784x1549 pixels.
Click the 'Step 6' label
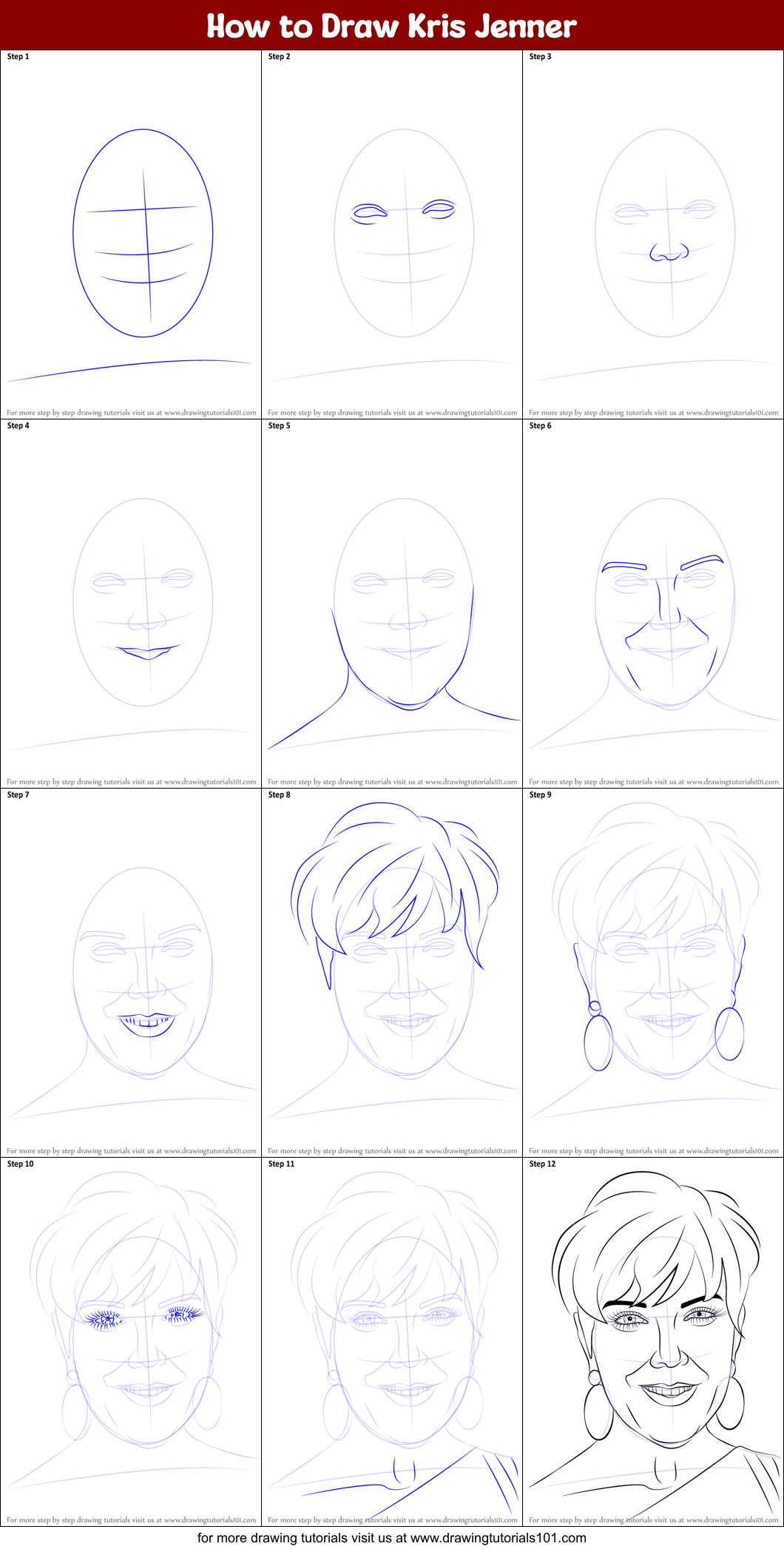point(541,425)
